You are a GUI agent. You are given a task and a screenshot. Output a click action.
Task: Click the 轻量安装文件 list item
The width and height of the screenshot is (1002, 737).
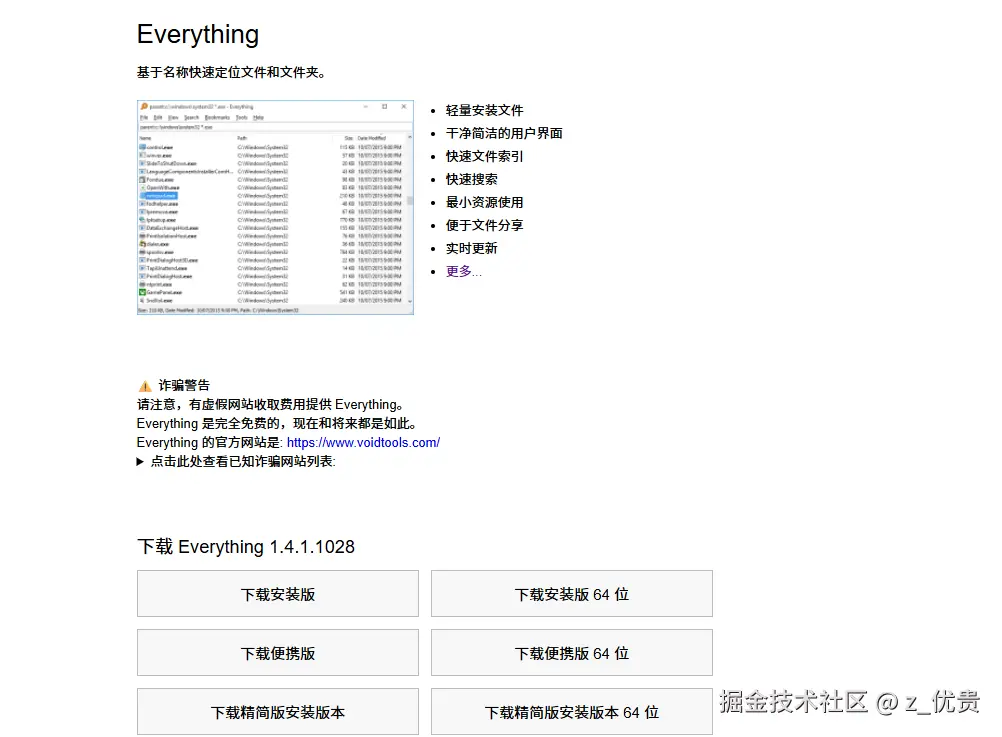(484, 110)
